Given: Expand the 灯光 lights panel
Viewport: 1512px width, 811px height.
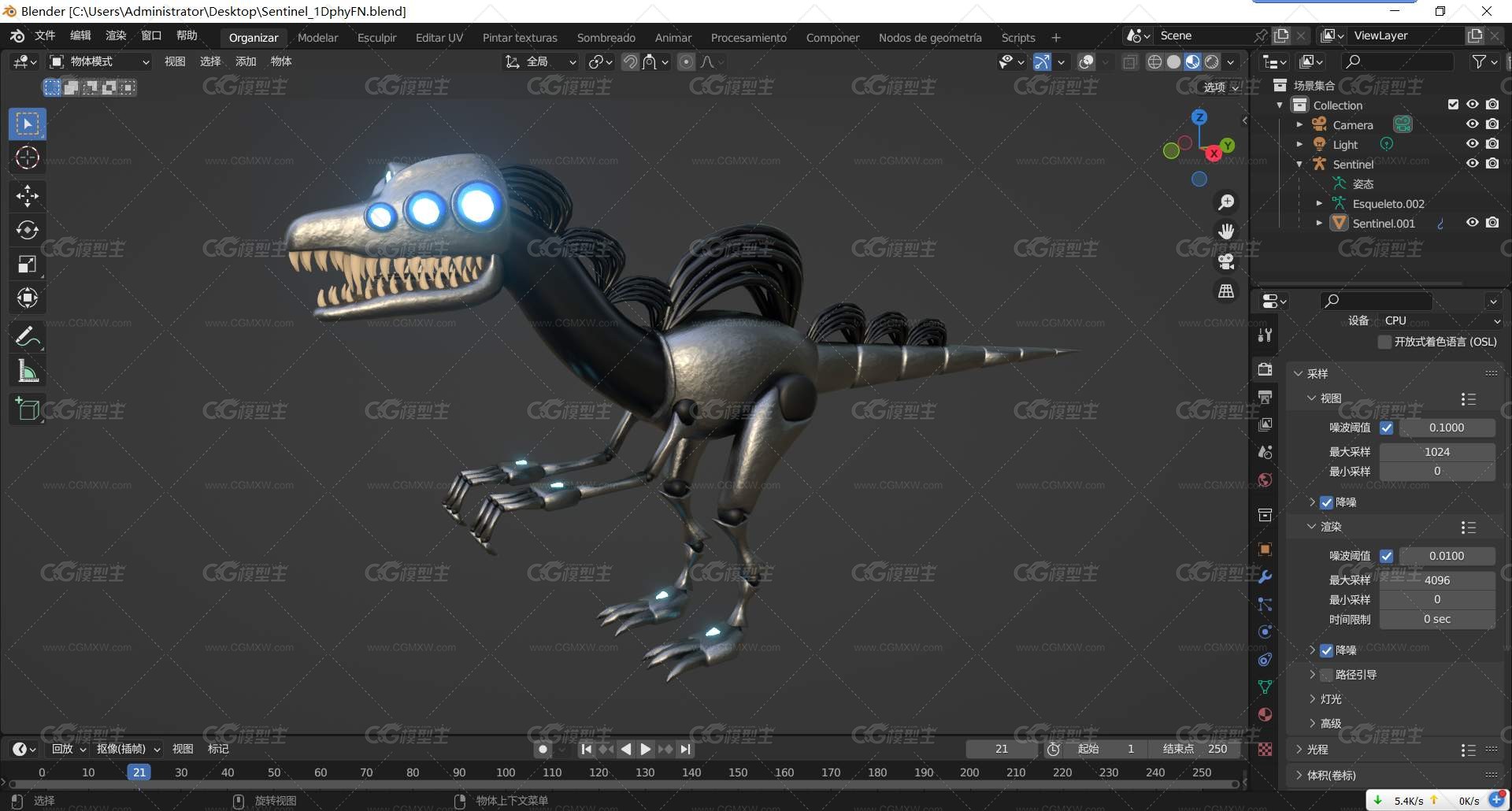Looking at the screenshot, I should point(1312,699).
